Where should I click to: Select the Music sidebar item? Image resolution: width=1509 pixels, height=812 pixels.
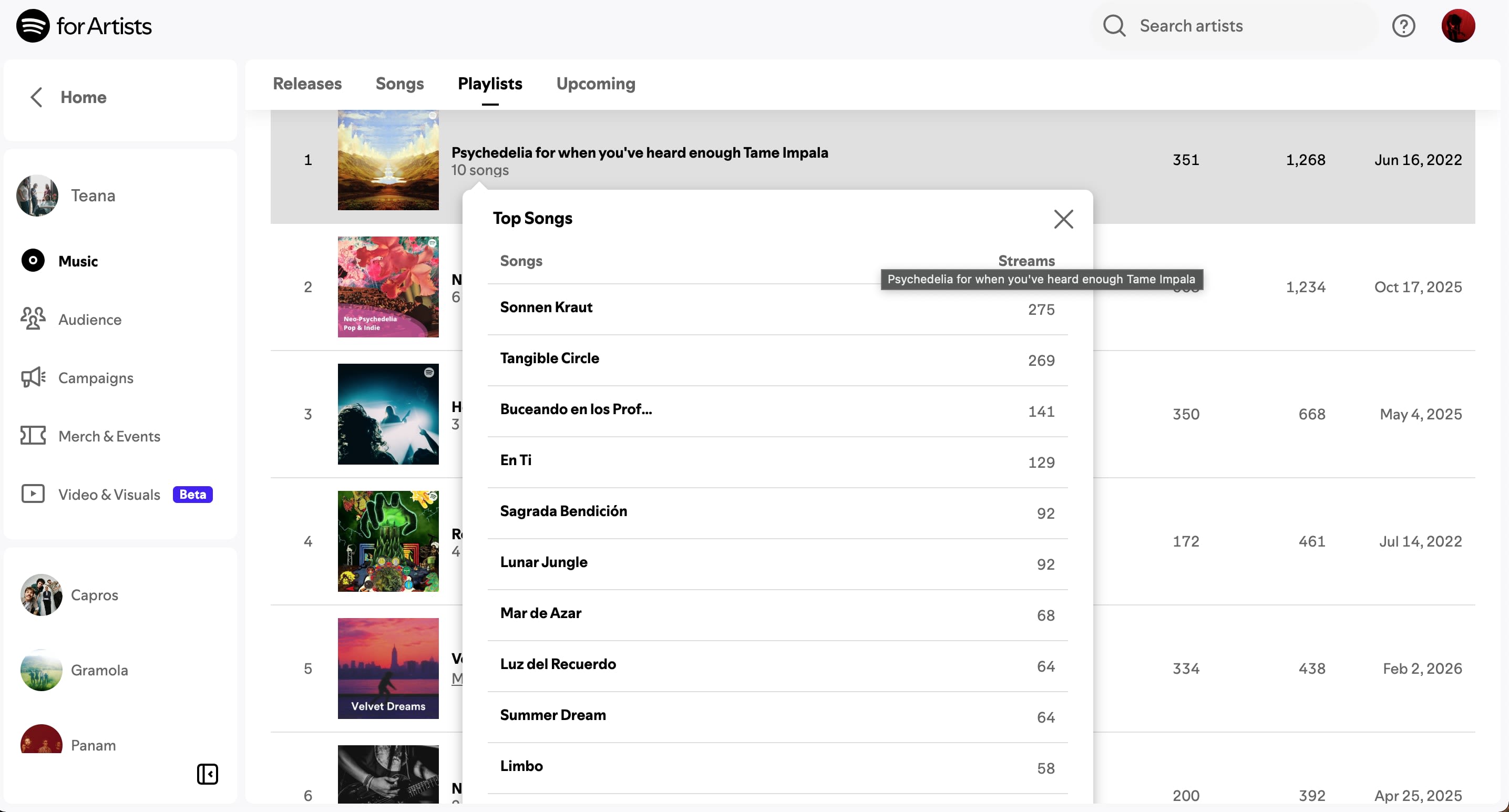(x=78, y=261)
